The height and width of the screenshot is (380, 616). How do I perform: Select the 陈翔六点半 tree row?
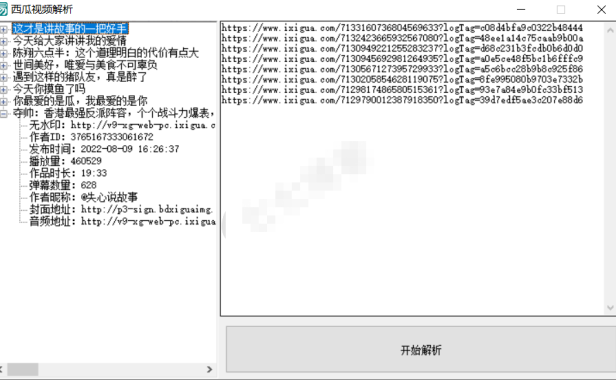106,53
